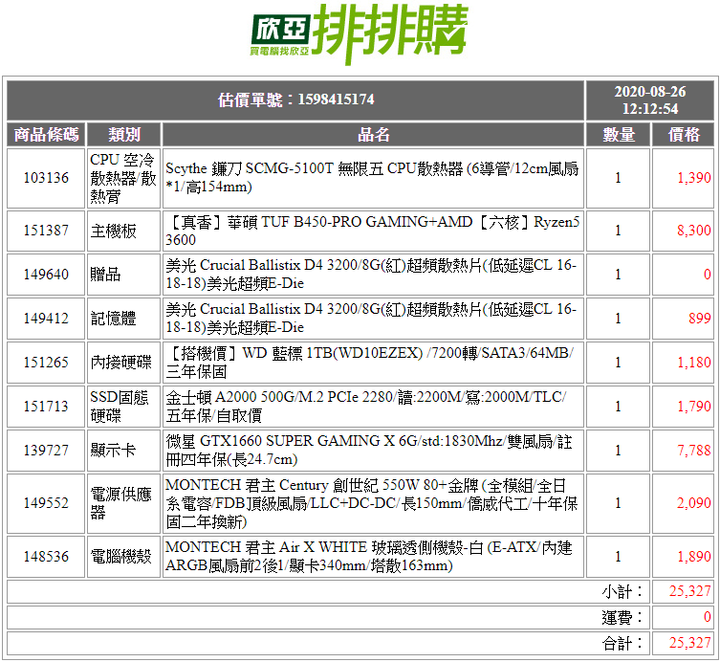Click price 1,890
This screenshot has height=662, width=720.
click(x=694, y=556)
